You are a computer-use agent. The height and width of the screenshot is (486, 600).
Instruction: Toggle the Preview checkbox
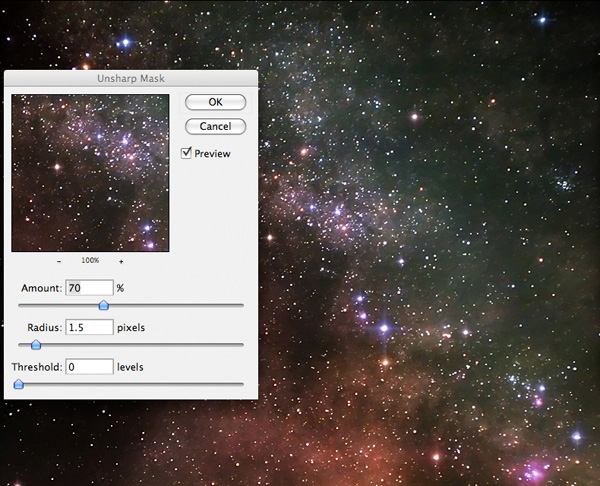click(186, 153)
